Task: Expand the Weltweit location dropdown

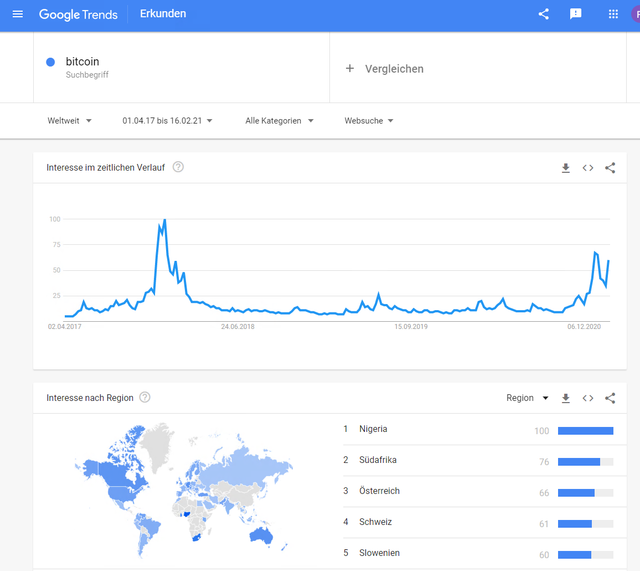Action: [69, 121]
